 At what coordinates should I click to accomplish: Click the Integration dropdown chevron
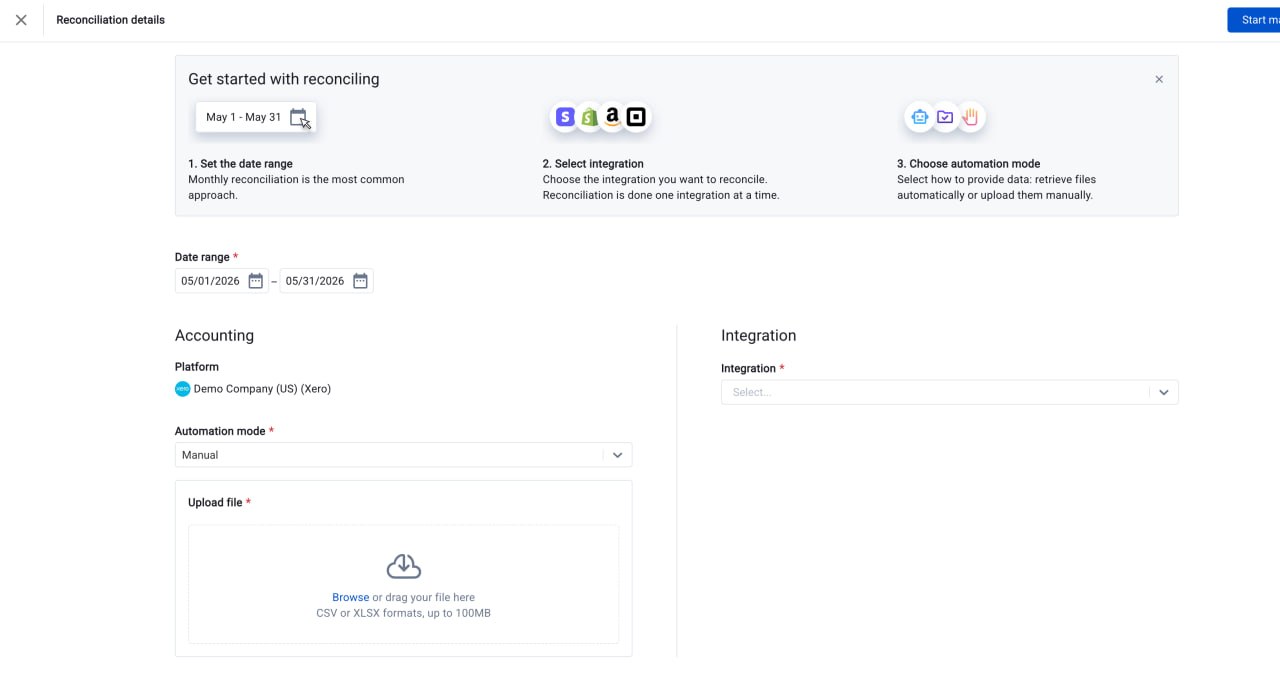(x=1164, y=392)
